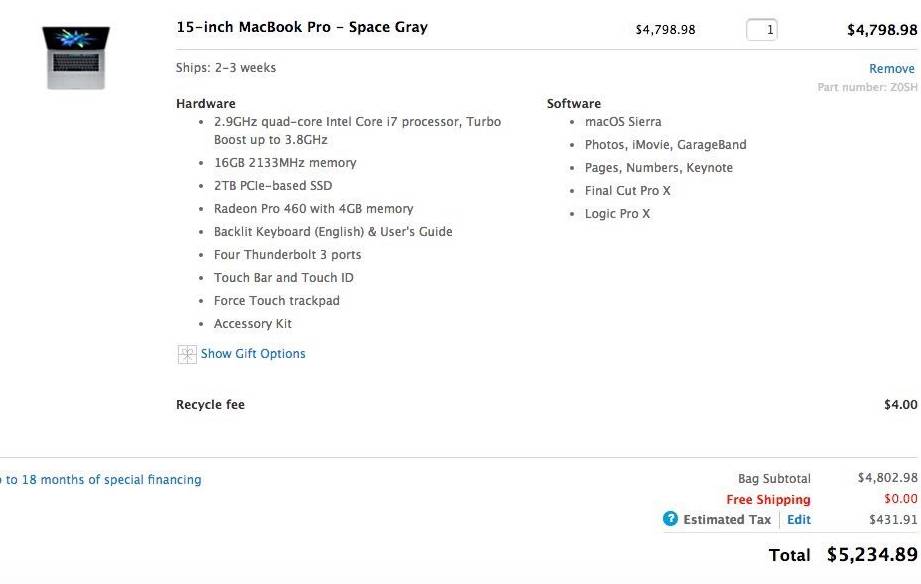Edit the estimated tax location
Image resolution: width=921 pixels, height=584 pixels.
799,520
